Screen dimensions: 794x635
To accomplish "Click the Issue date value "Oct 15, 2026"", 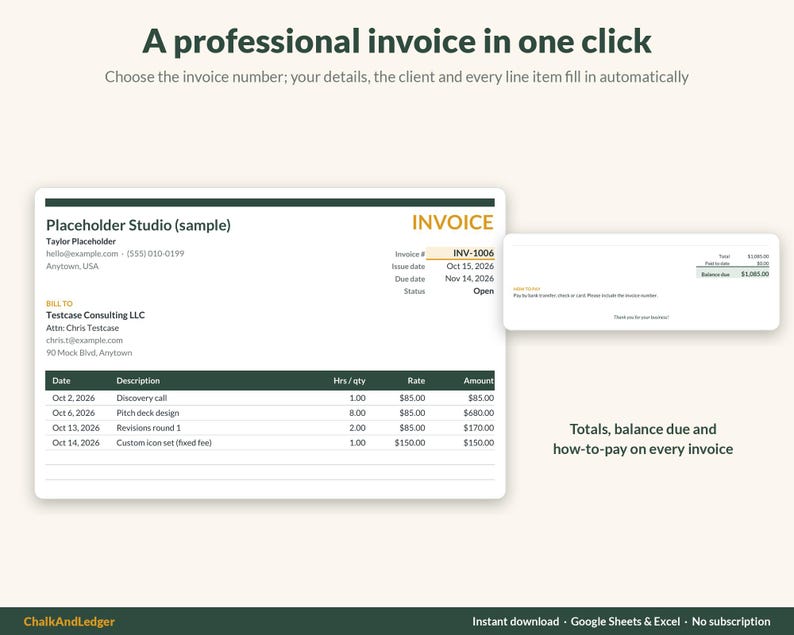I will (470, 266).
